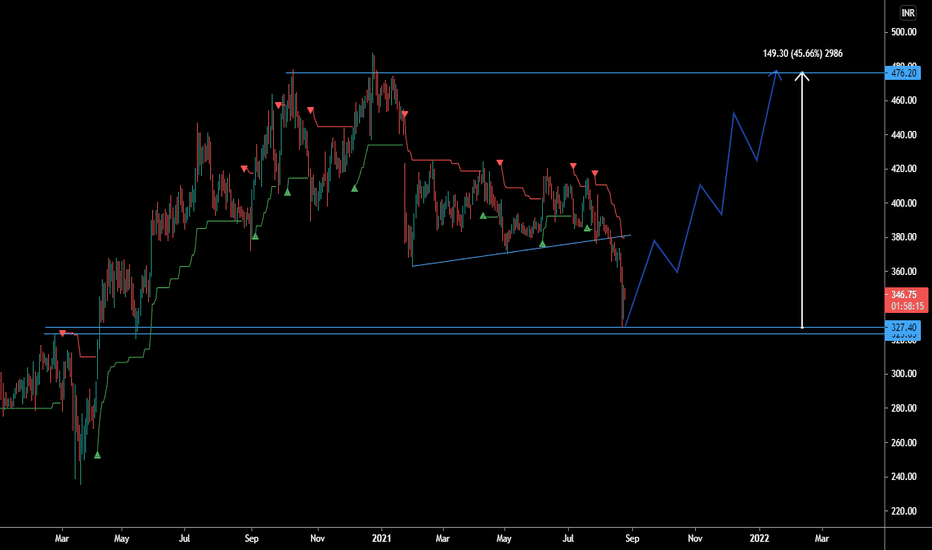This screenshot has height=550, width=932.
Task: Click the 260.00 price axis label
Action: point(903,443)
